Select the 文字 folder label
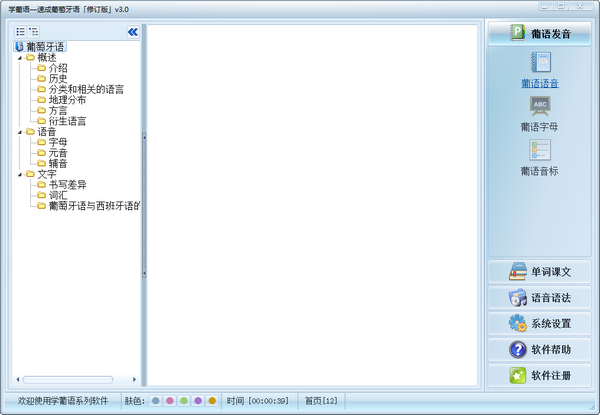Screen dimensions: 600x415 47,174
